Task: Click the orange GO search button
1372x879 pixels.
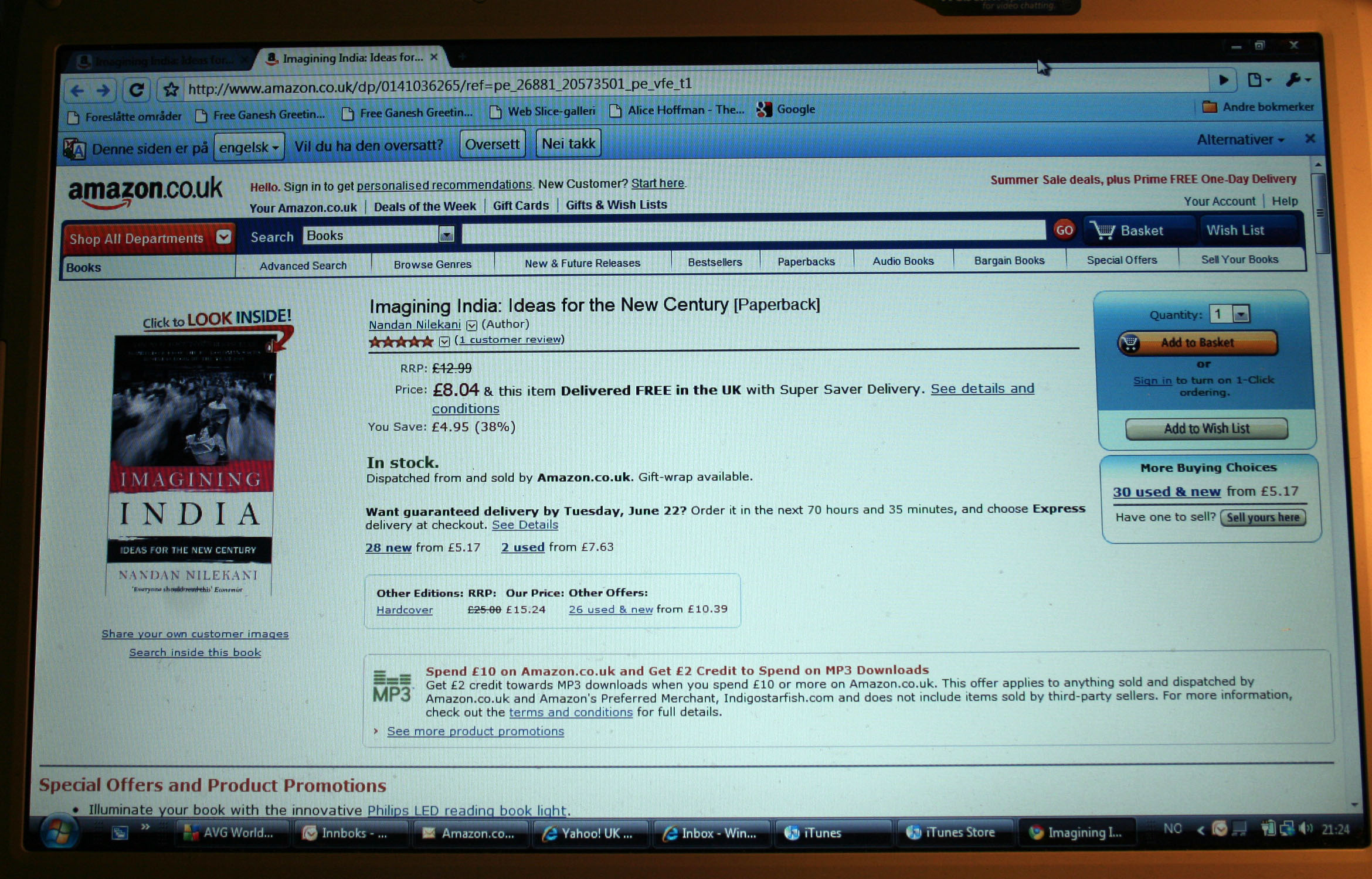Action: [1064, 230]
